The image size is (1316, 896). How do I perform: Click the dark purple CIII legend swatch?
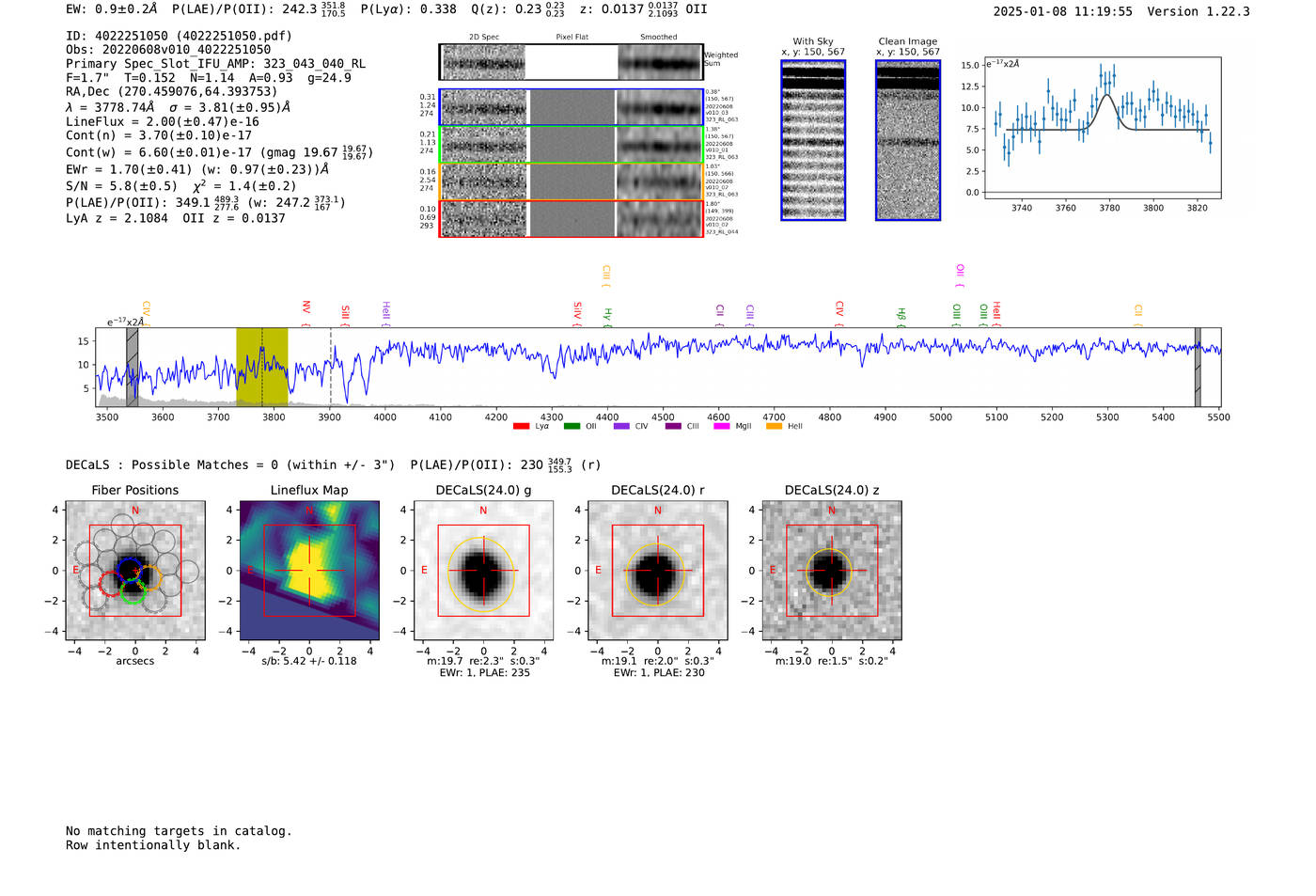click(x=673, y=427)
